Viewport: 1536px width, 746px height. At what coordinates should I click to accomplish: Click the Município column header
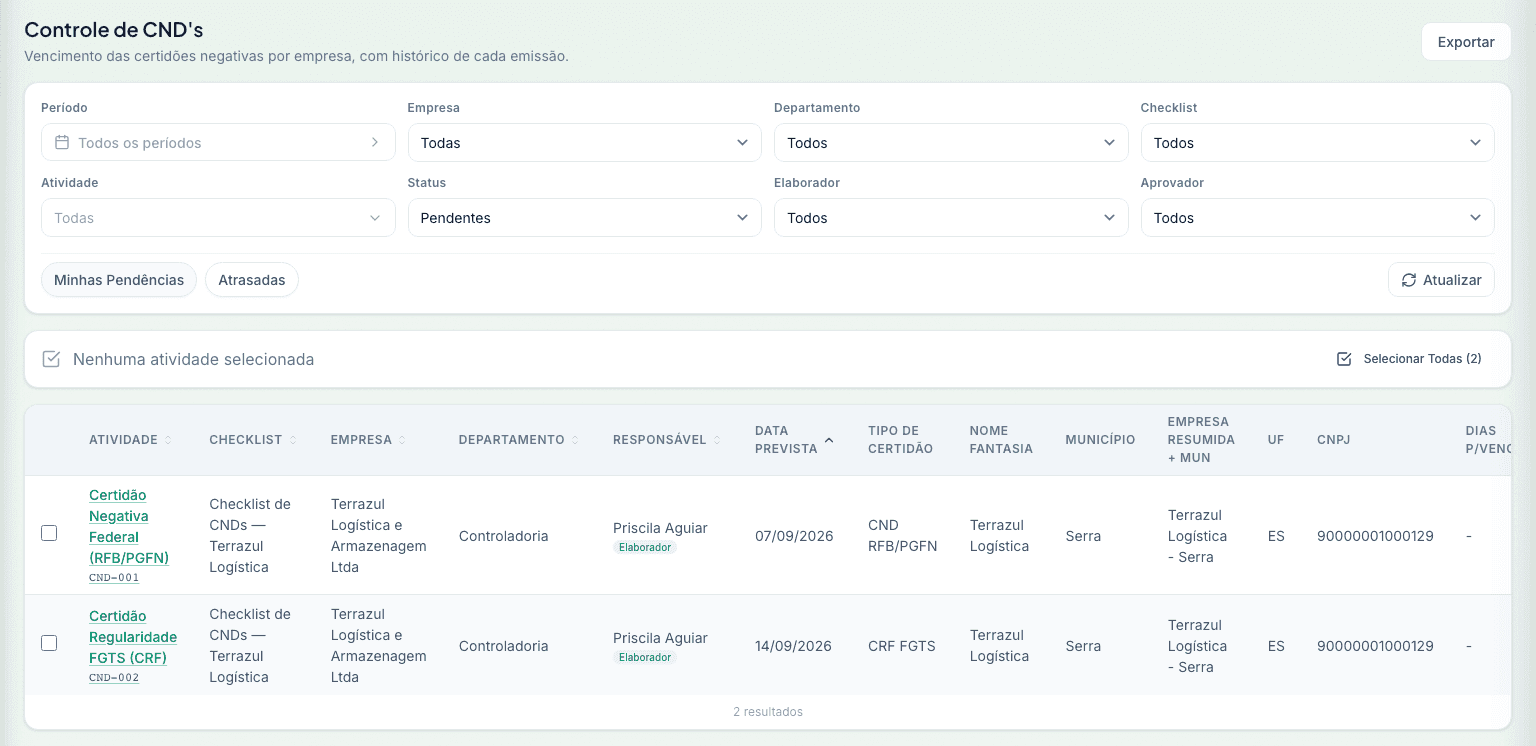(x=1100, y=440)
